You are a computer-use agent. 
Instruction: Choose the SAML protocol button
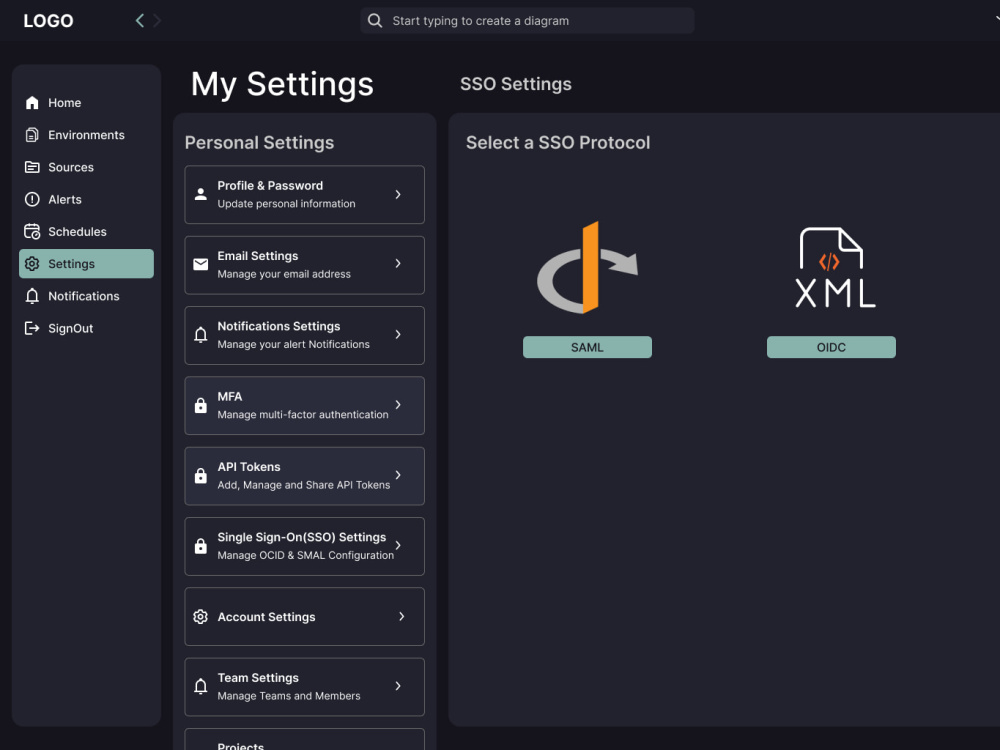pos(587,347)
